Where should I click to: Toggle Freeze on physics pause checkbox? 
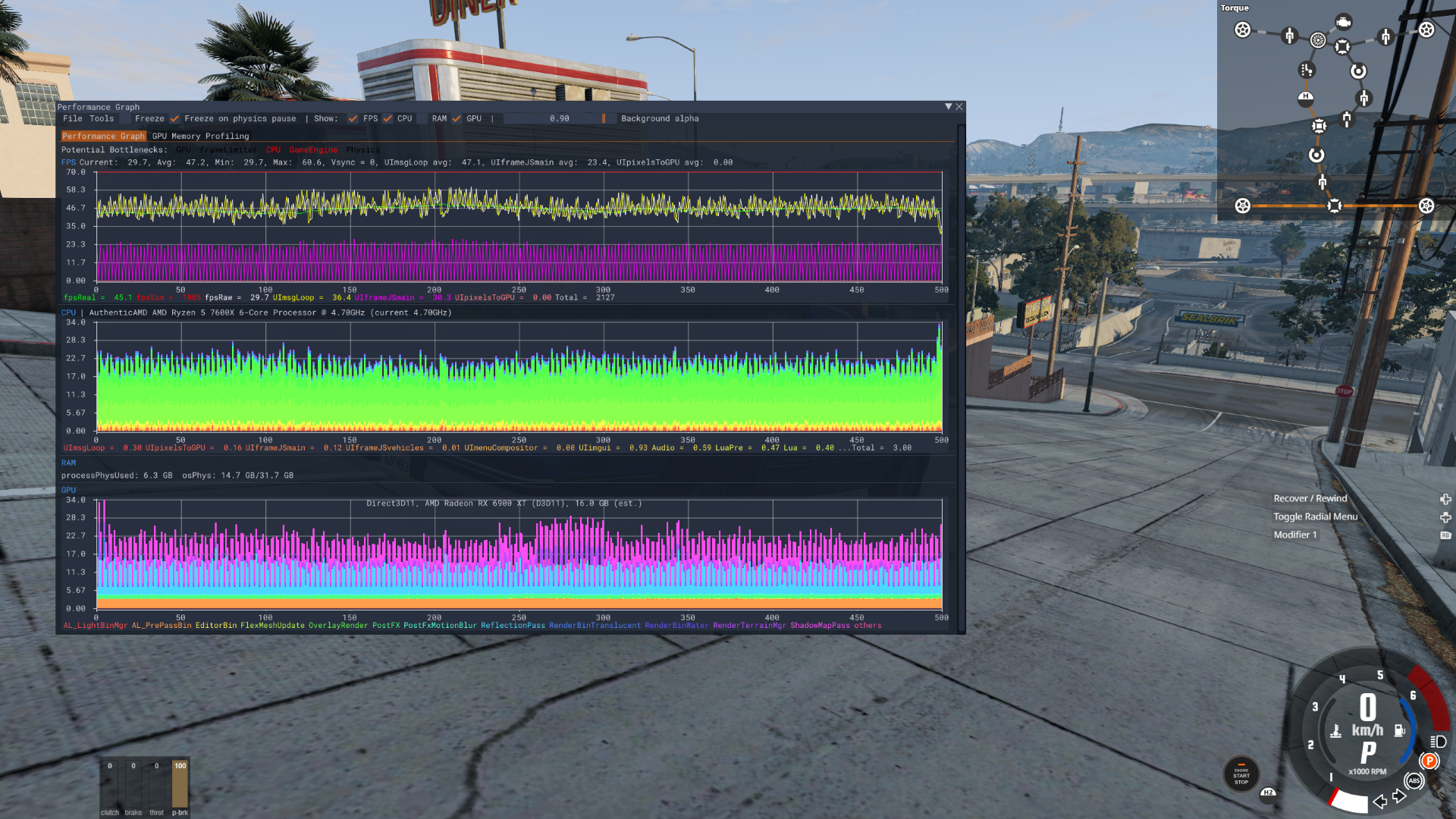click(x=175, y=119)
